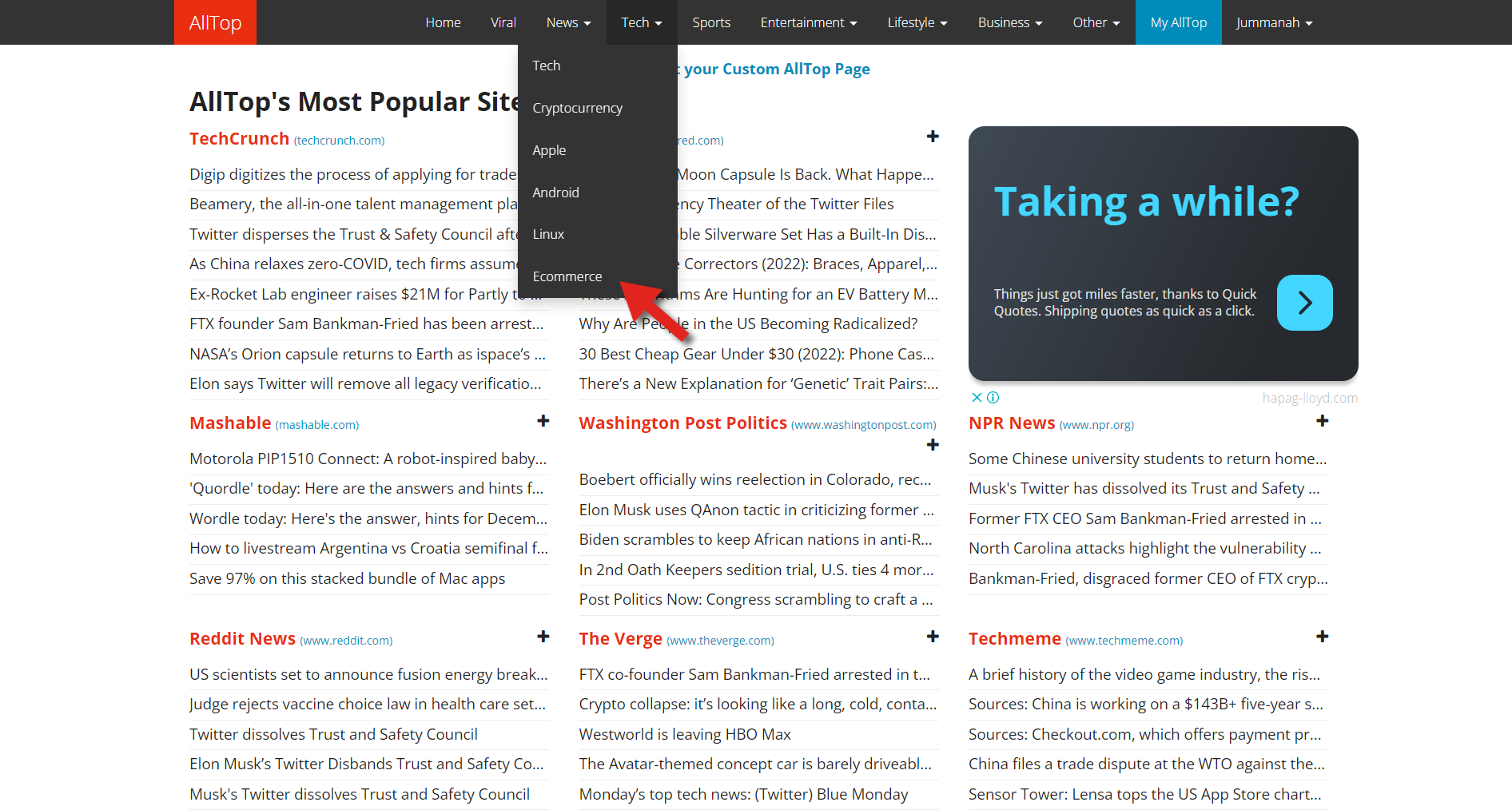Add Techmeme using the plus icon

coord(1322,637)
